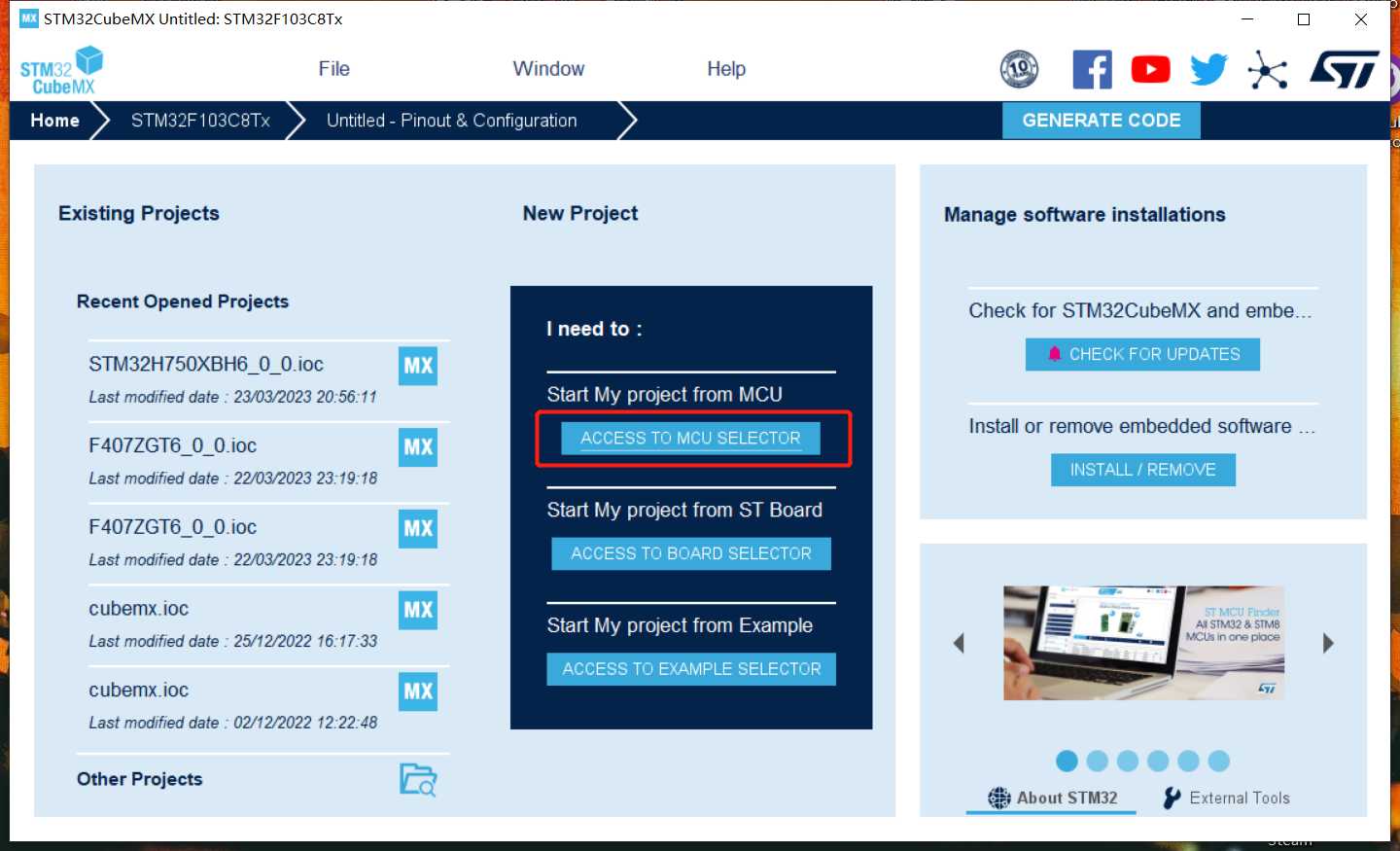Image resolution: width=1400 pixels, height=851 pixels.
Task: Select the STM32F103C8Tx breadcrumb
Action: coord(200,121)
